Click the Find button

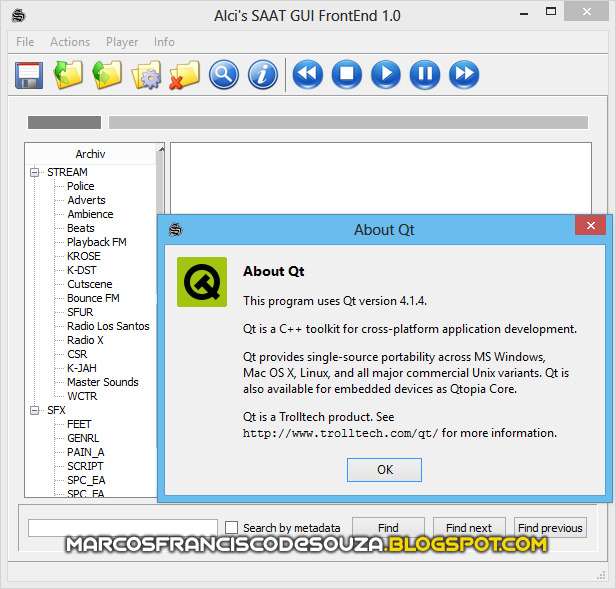[x=388, y=527]
